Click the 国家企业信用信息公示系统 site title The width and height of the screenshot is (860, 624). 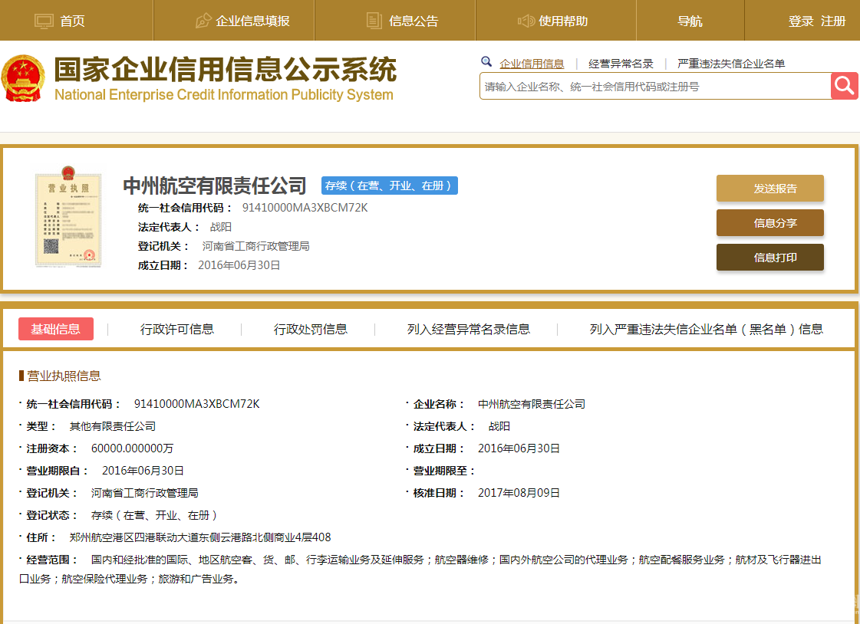click(225, 69)
